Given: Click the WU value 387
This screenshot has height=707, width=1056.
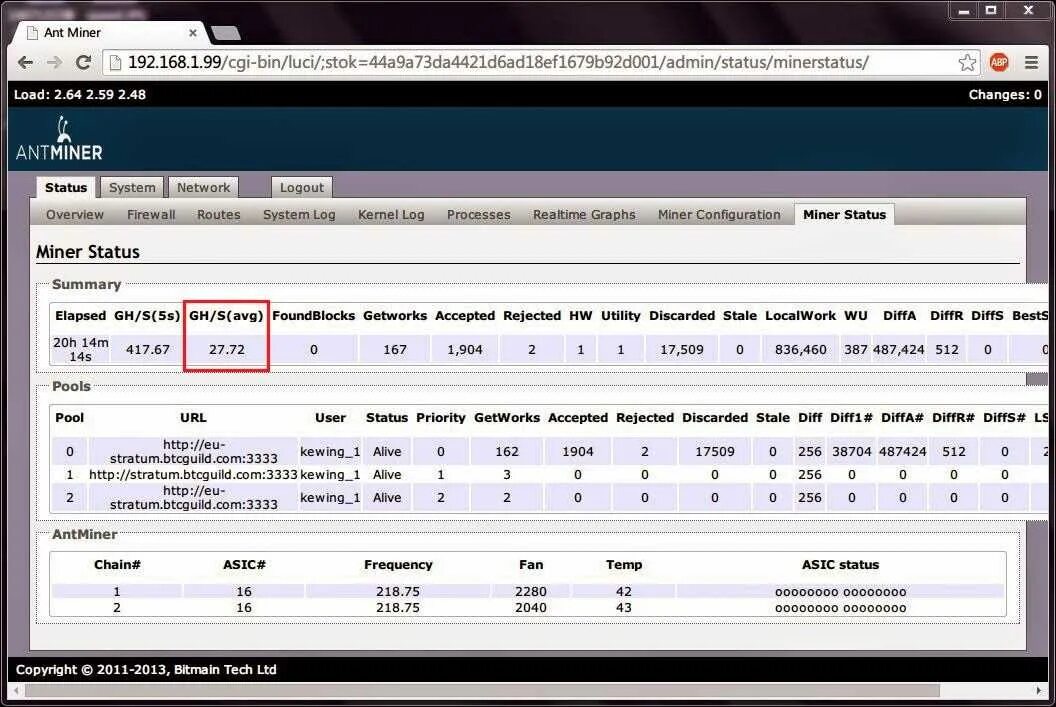Looking at the screenshot, I should (x=855, y=349).
